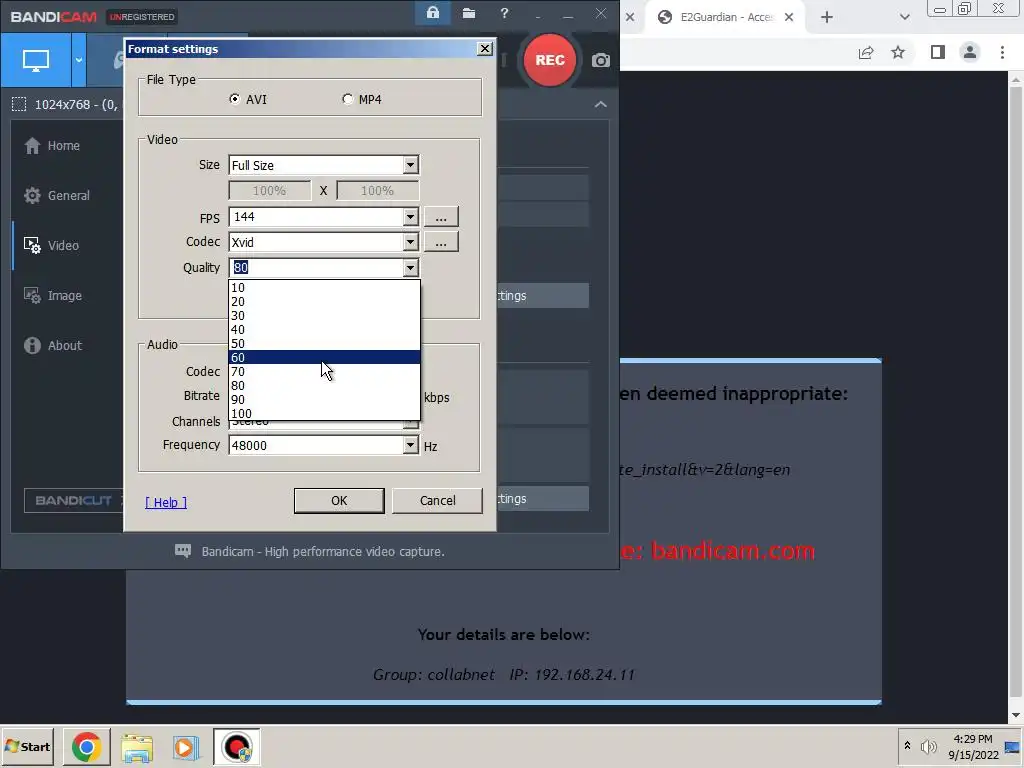Click the FPS more options button
Viewport: 1024px width, 768px height.
click(441, 217)
